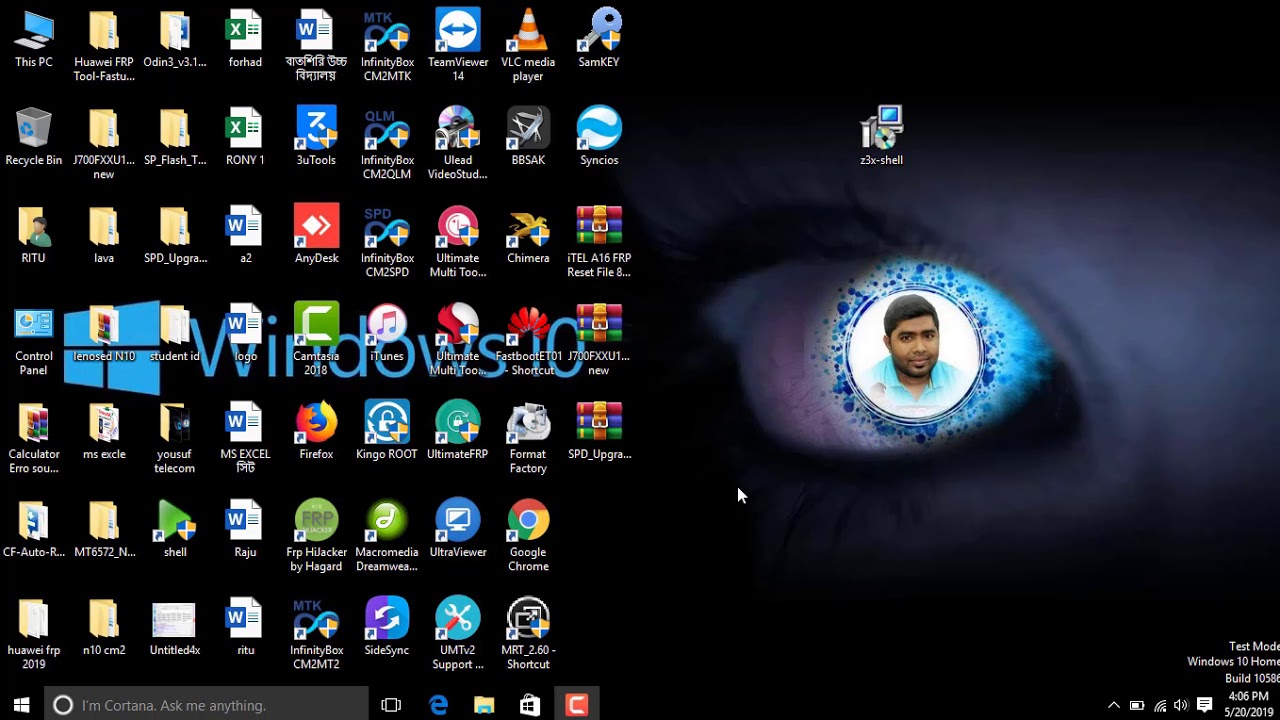Launch 3uTools

[x=316, y=137]
